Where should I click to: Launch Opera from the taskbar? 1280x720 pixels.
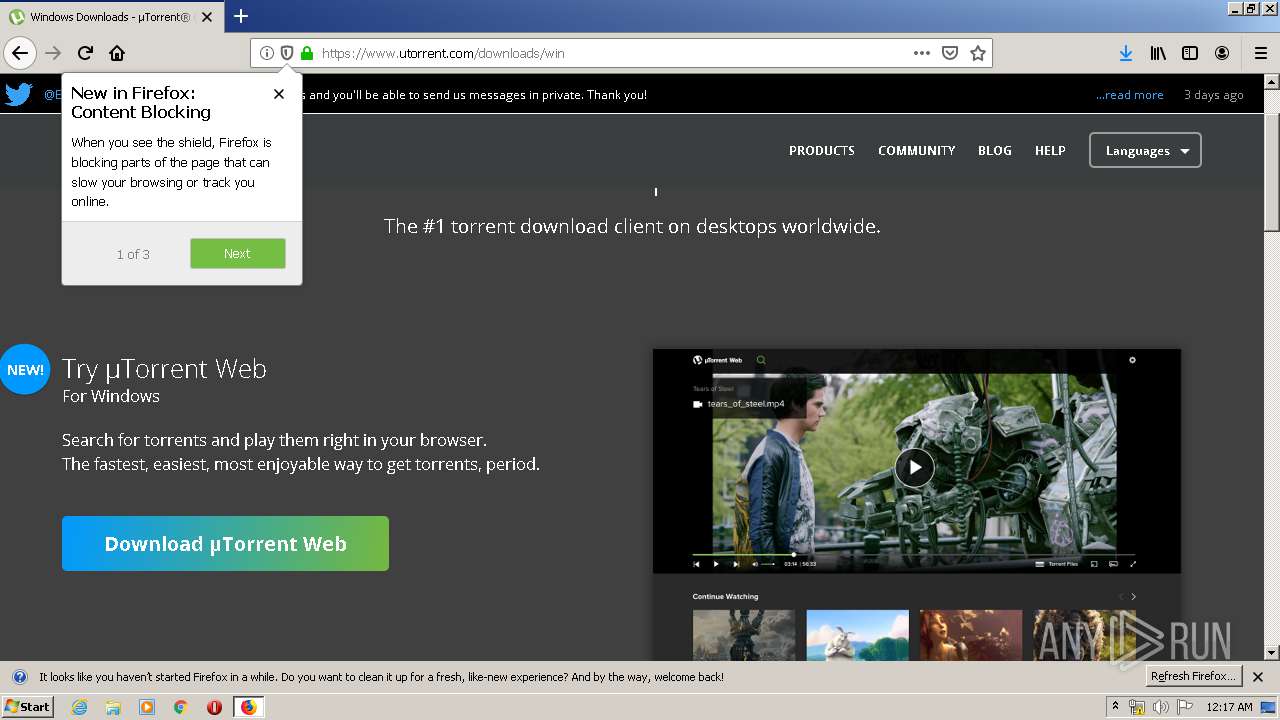(214, 707)
